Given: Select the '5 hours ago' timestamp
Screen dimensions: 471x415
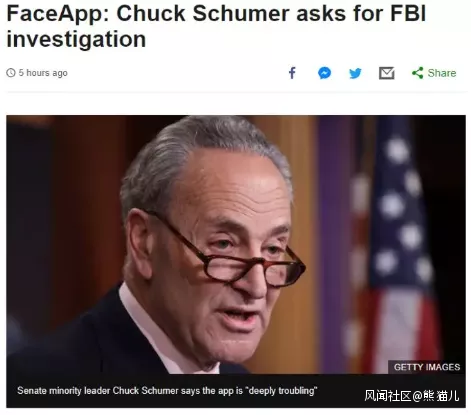Looking at the screenshot, I should pos(43,73).
